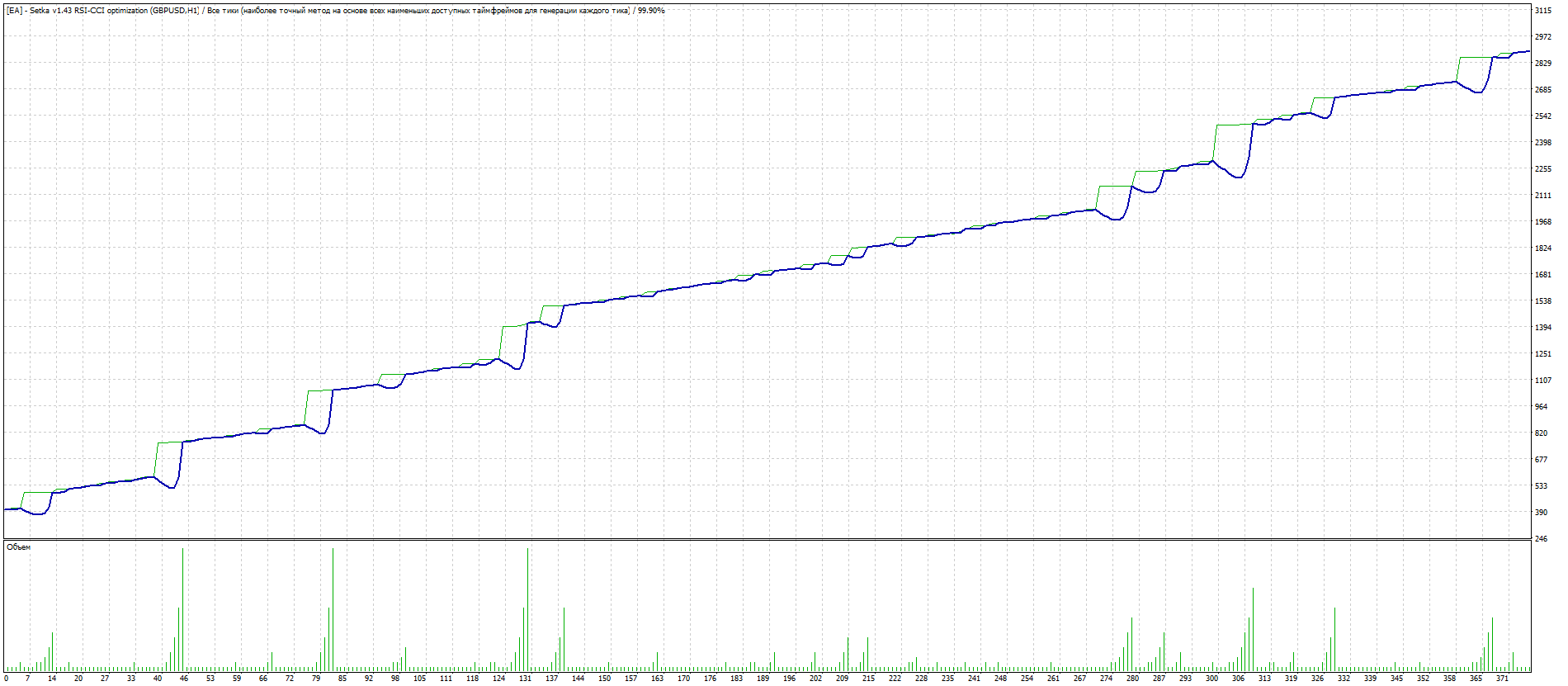The width and height of the screenshot is (1568, 686).
Task: Select trade number 105 on the horizontal axis
Action: pos(420,679)
